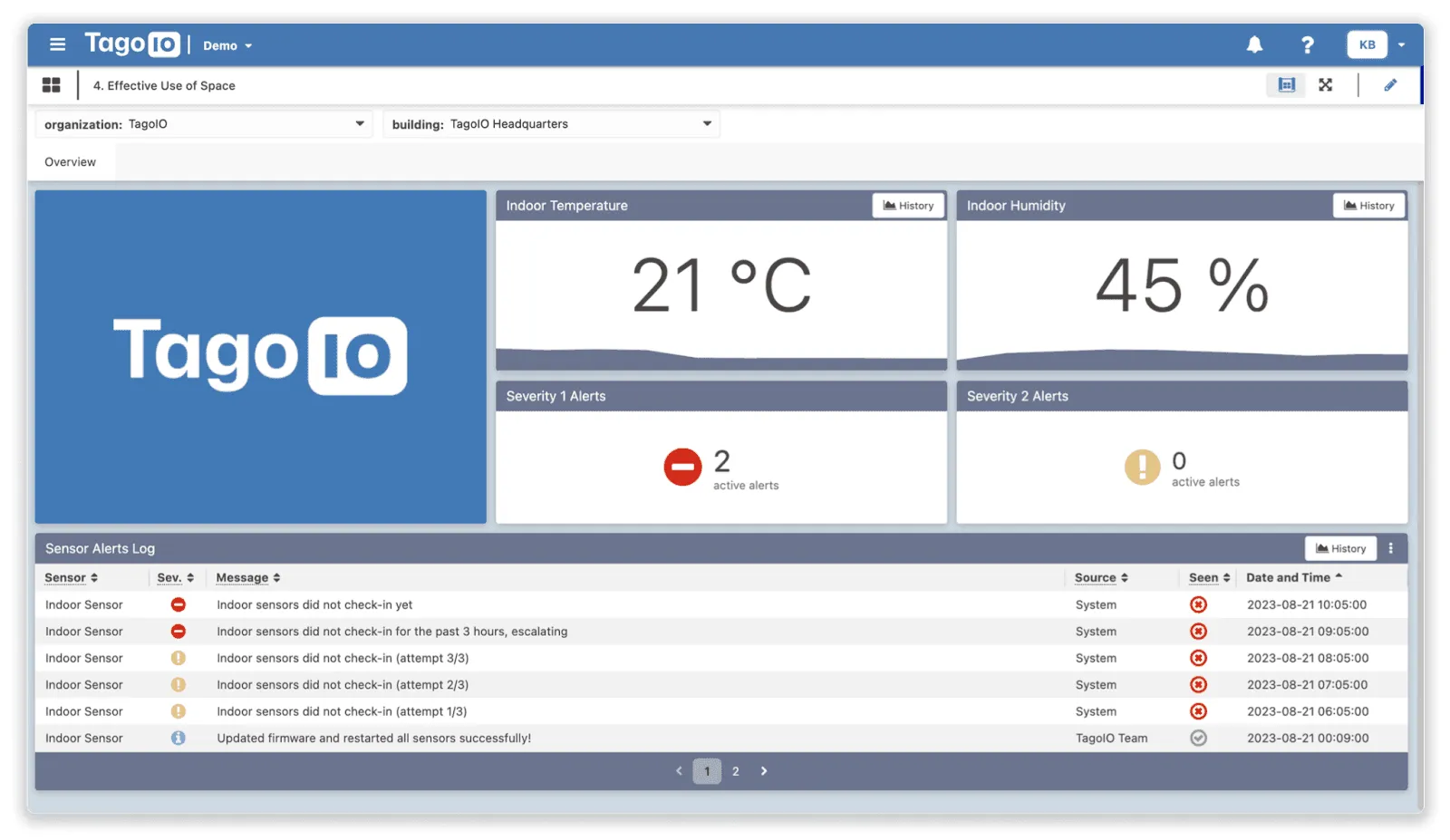The width and height of the screenshot is (1450, 840).
Task: Open the dashboards grid icon
Action: pos(52,84)
